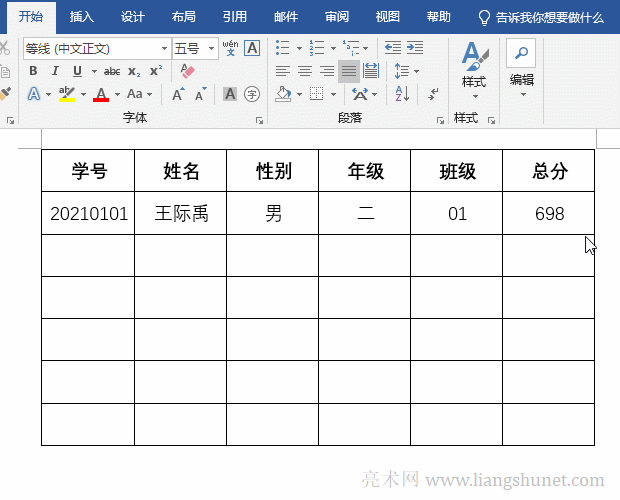The height and width of the screenshot is (500, 620).
Task: Open the 段落 paragraph dialog launcher
Action: pyautogui.click(x=440, y=120)
